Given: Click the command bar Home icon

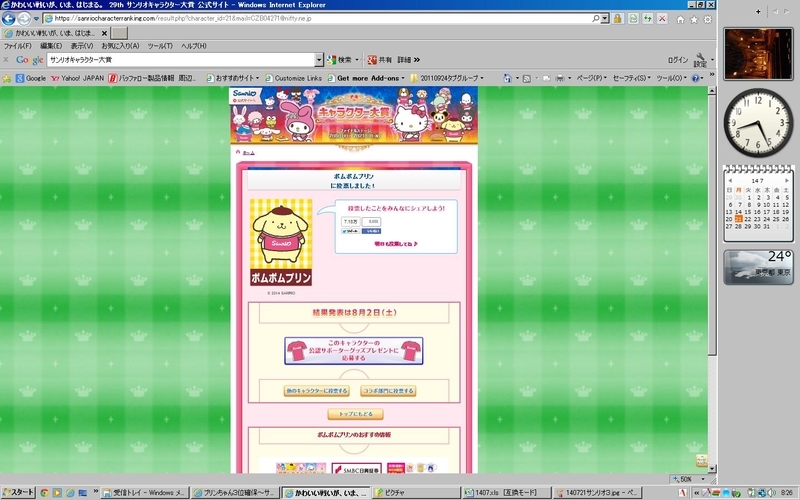Looking at the screenshot, I should tap(508, 78).
